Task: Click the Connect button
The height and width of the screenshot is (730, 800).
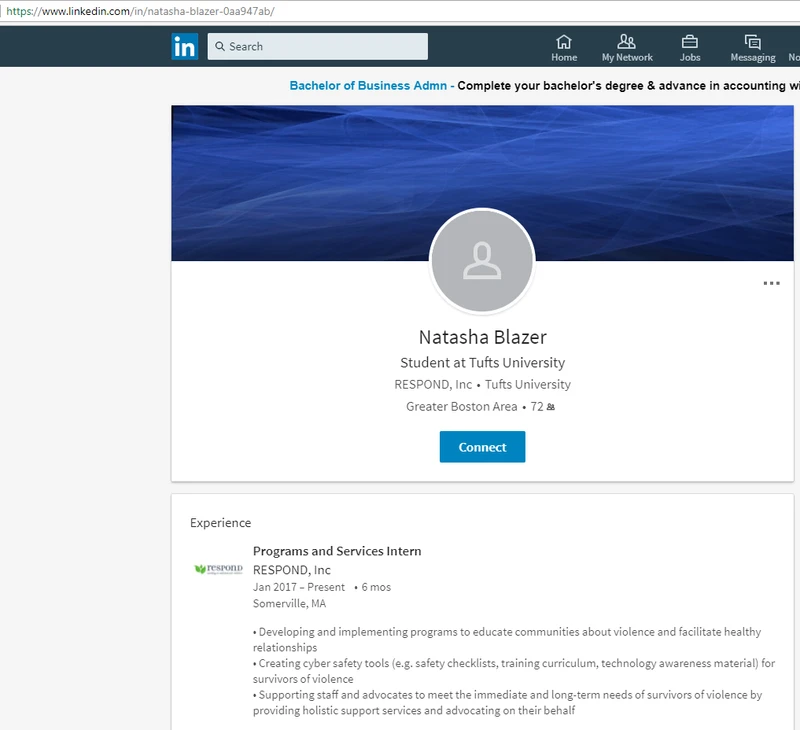Action: coord(482,447)
